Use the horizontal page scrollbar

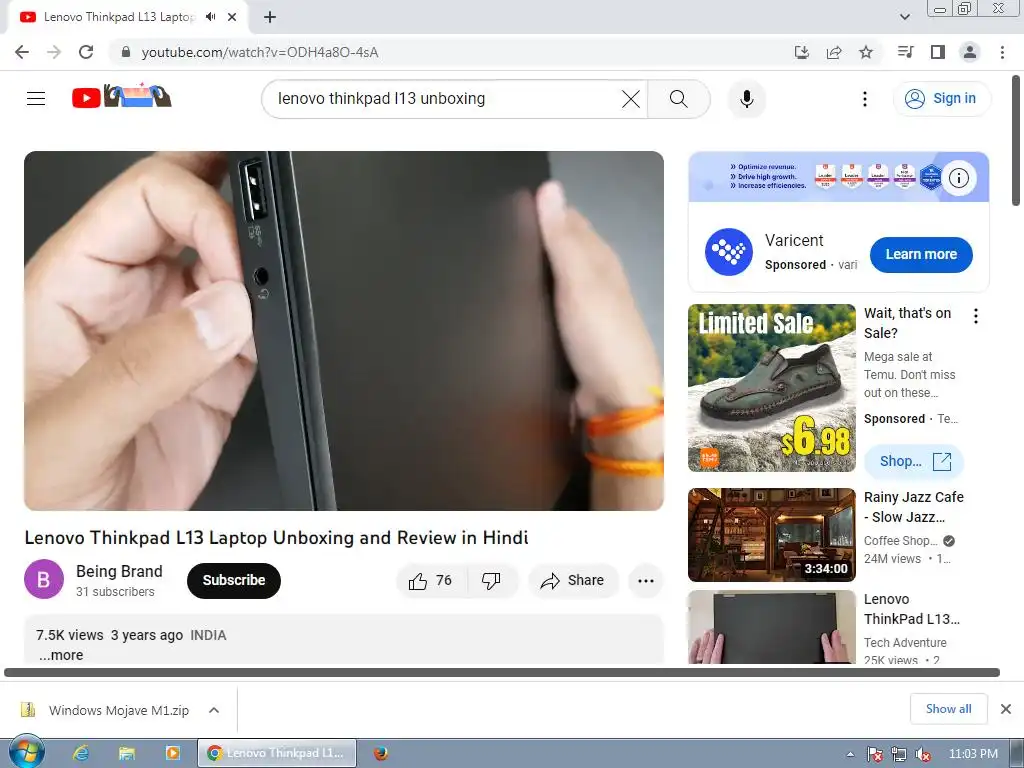502,673
